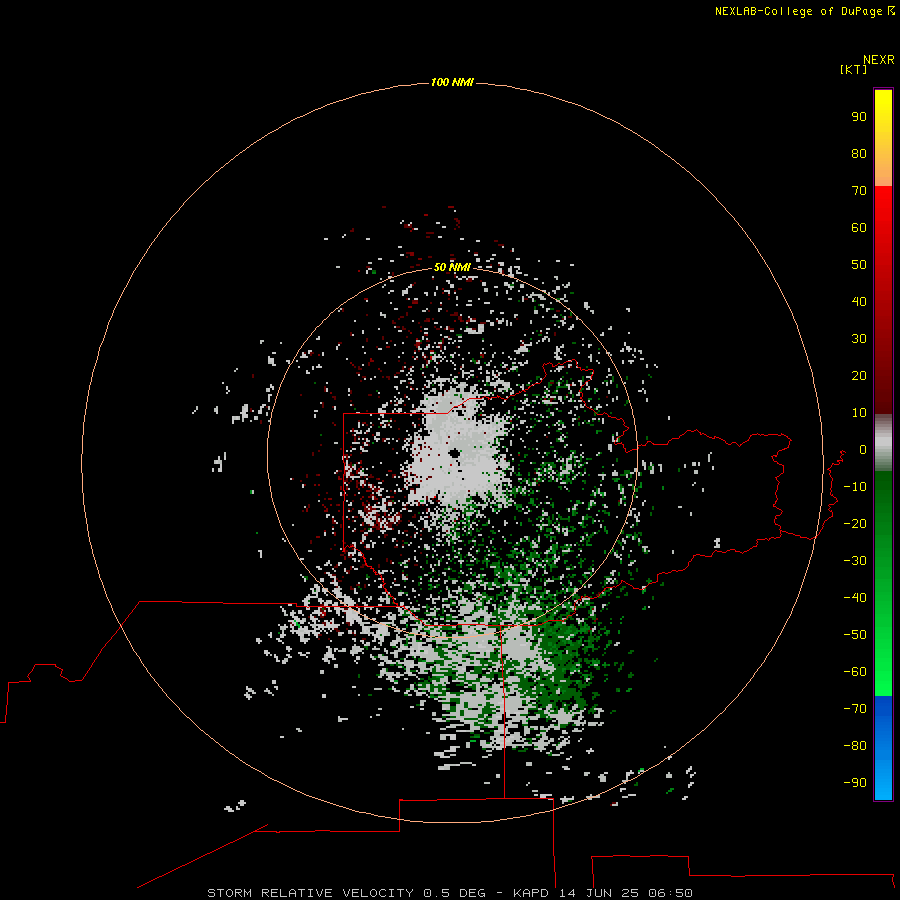Pick the blue segment of the color bar
Screen dimensions: 900x900
(883, 748)
